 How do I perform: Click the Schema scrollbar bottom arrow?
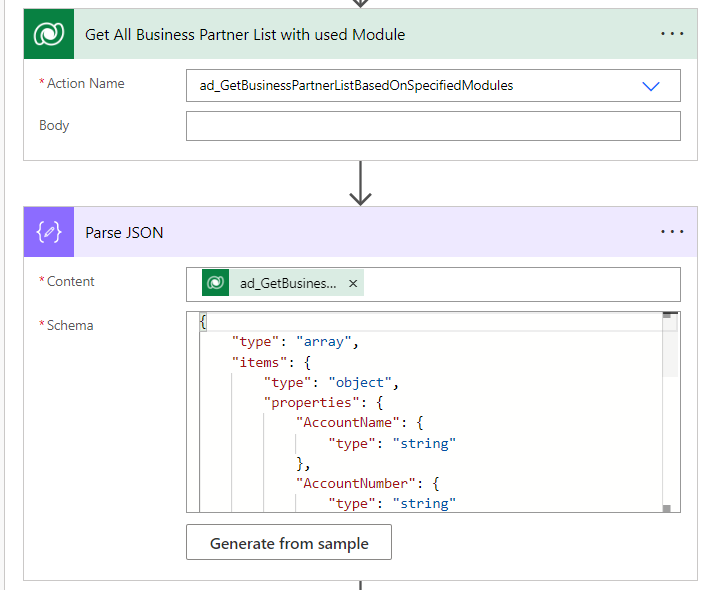coord(666,507)
